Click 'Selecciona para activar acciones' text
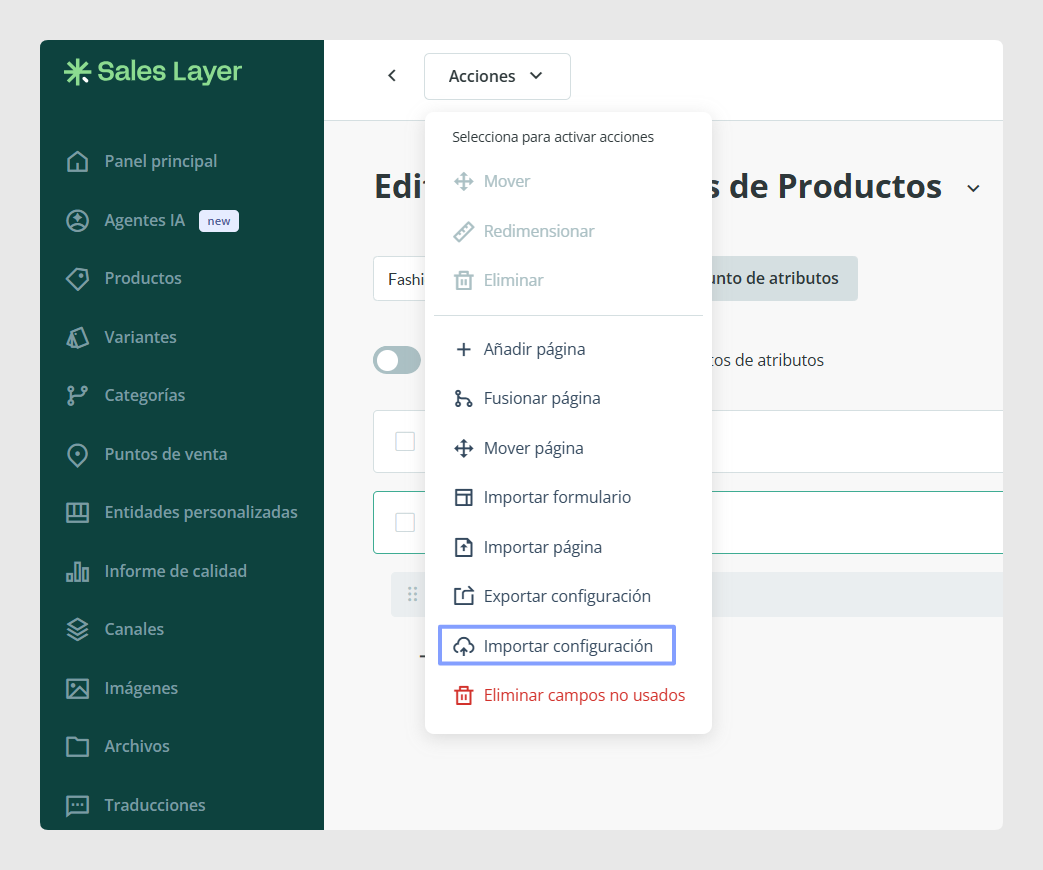The height and width of the screenshot is (870, 1043). pos(553,137)
